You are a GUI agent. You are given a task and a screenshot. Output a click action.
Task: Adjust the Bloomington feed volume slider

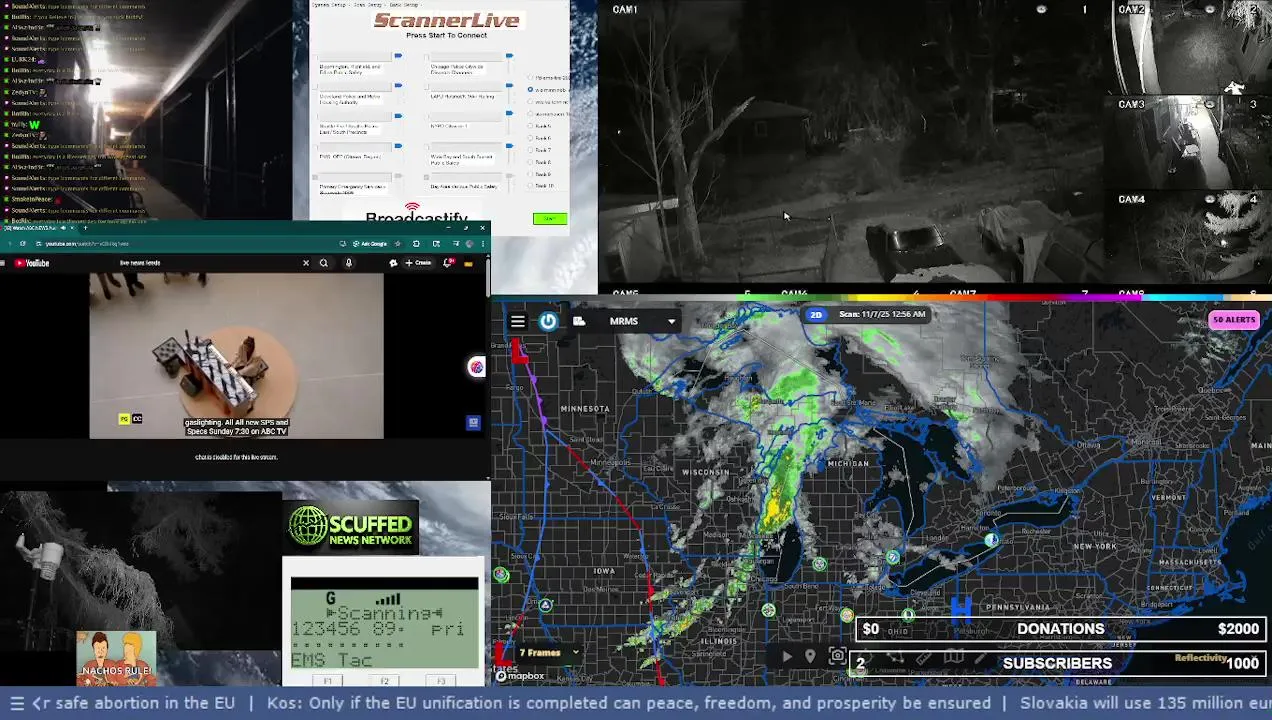398,56
